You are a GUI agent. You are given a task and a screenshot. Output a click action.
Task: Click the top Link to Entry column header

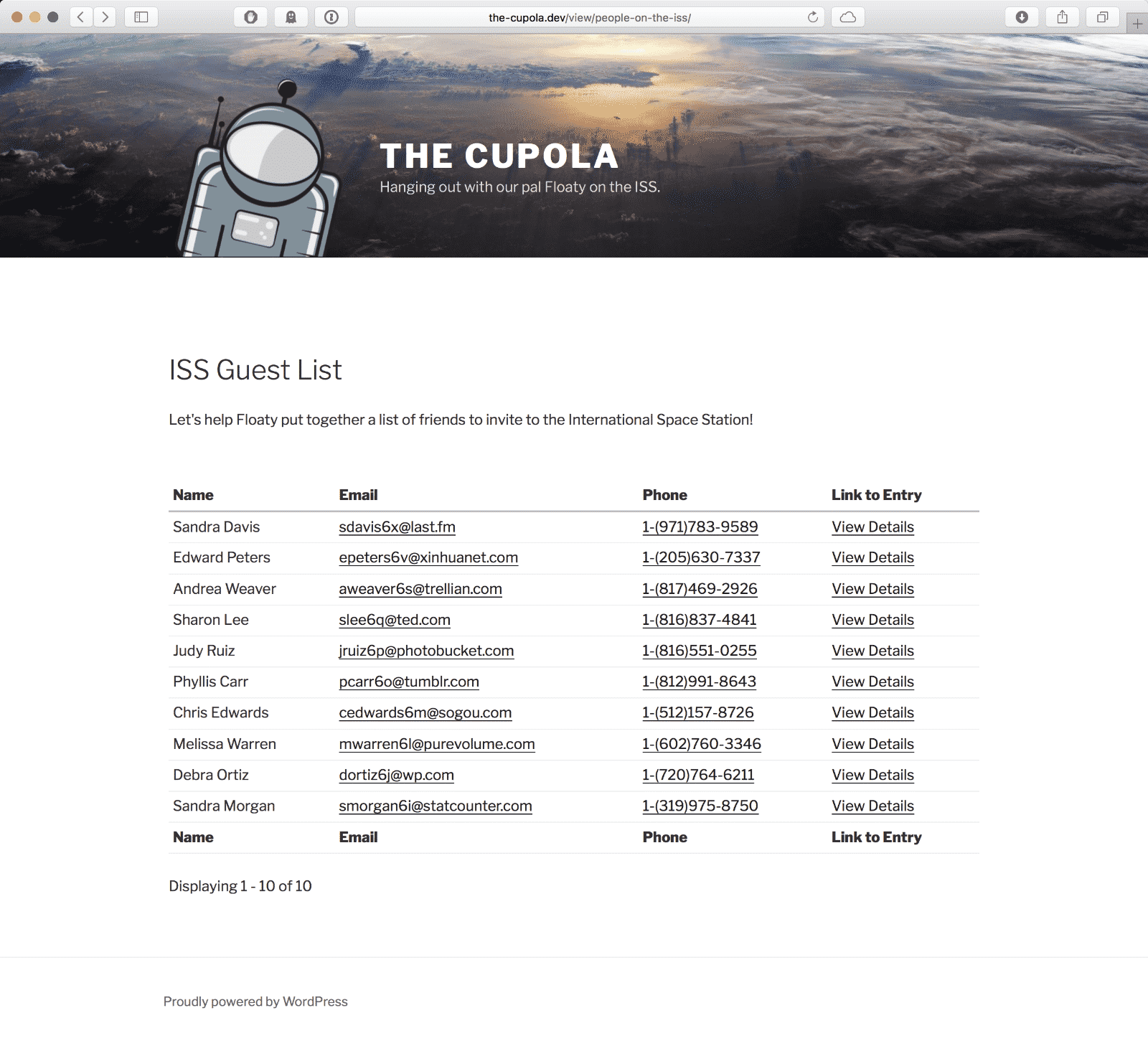click(x=877, y=495)
